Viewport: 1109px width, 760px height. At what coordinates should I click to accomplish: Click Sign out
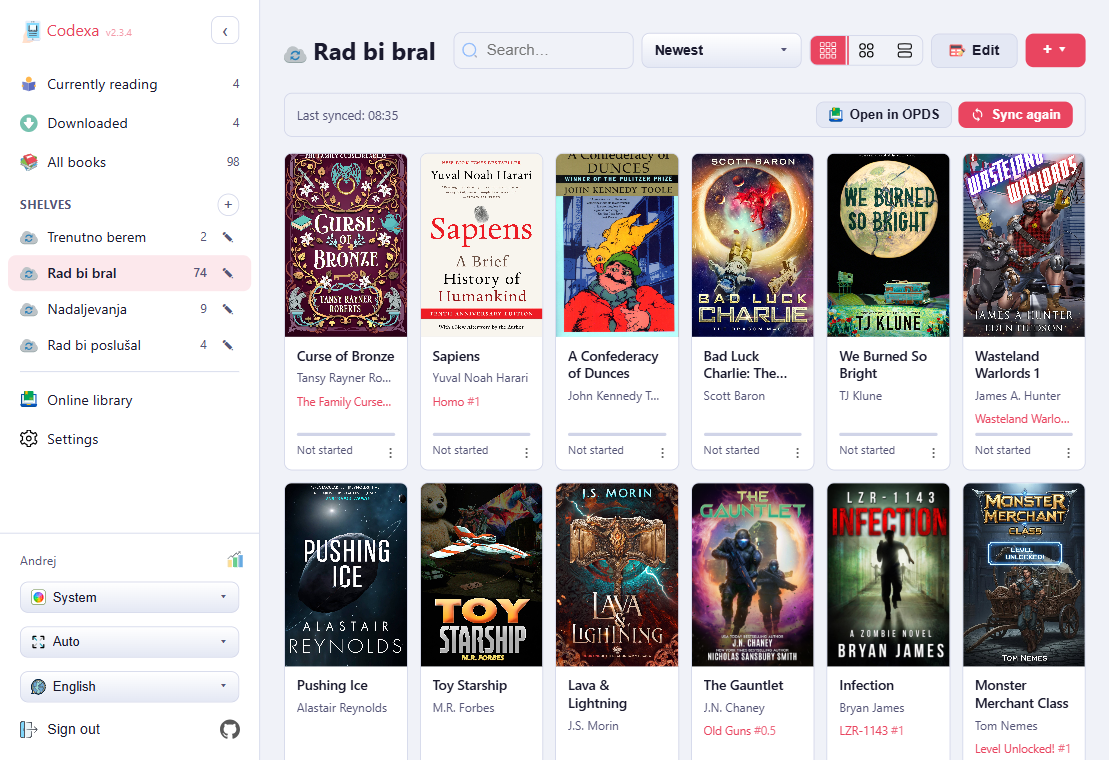click(60, 729)
